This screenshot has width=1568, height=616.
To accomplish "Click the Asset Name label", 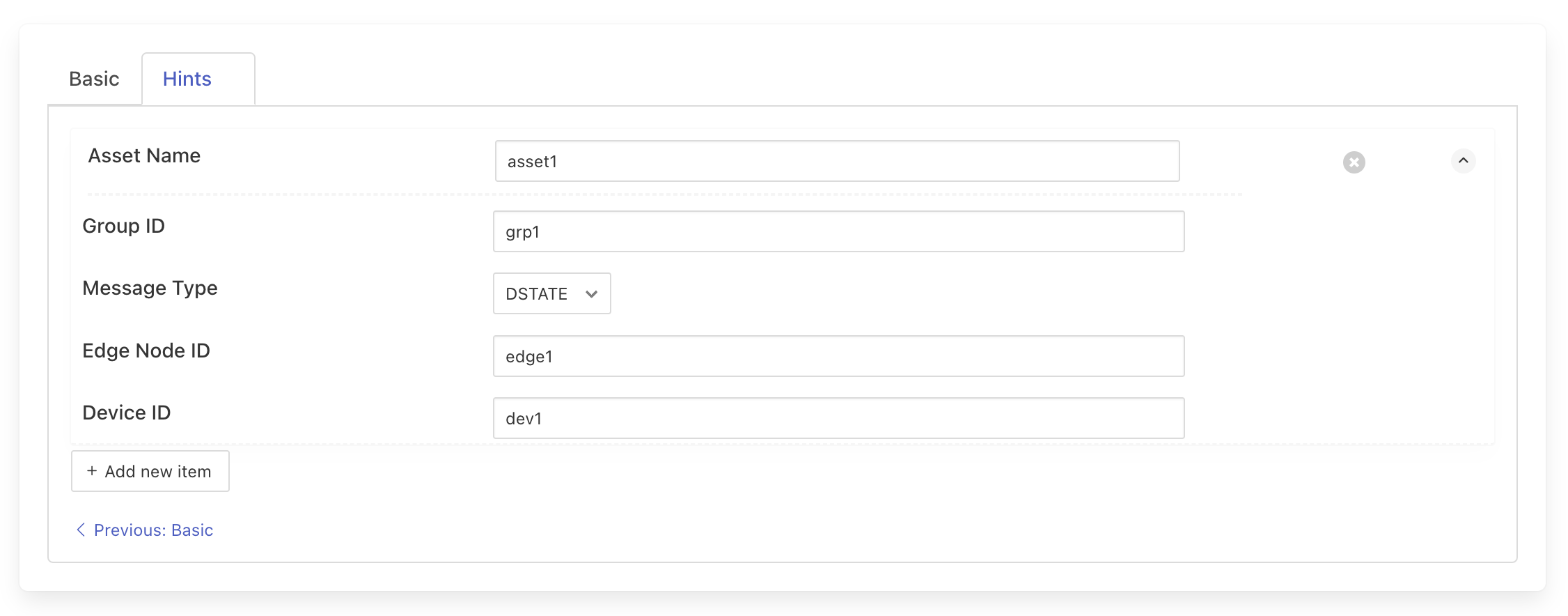I will (x=143, y=155).
